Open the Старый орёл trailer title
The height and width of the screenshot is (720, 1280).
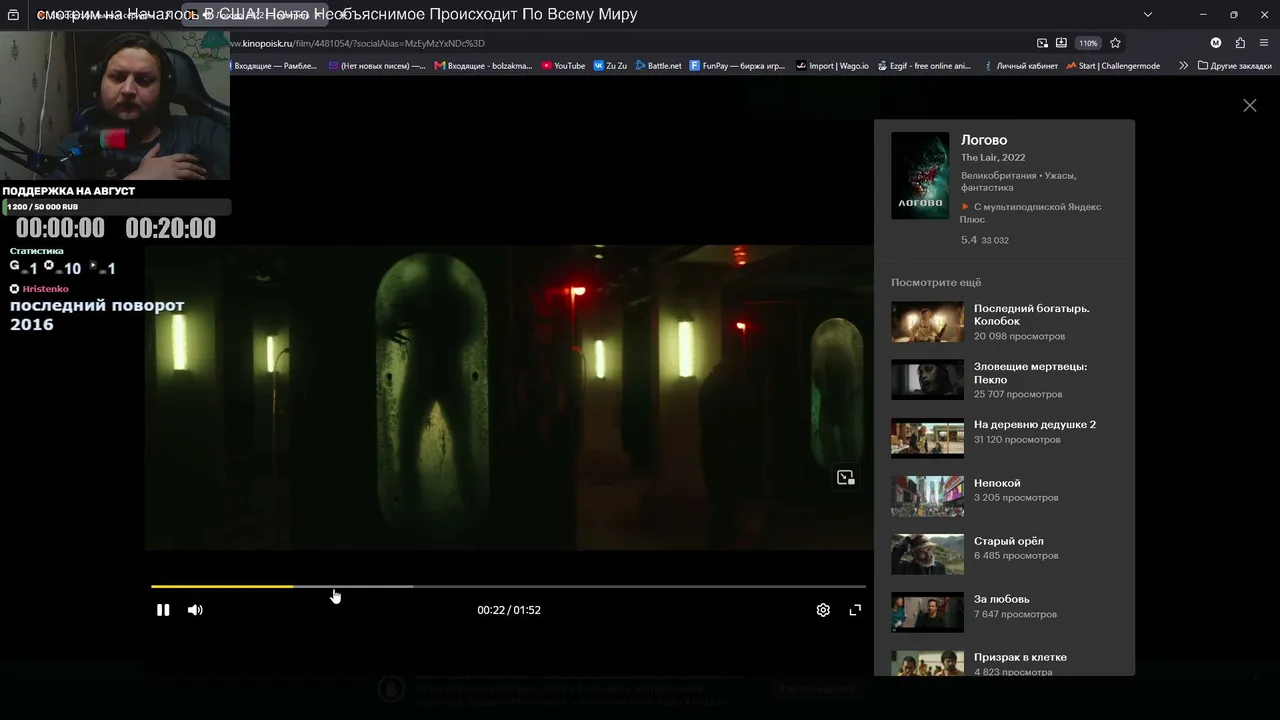coord(1009,541)
